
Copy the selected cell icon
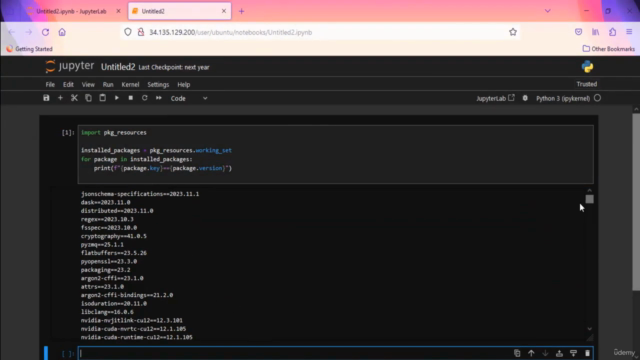tap(88, 98)
